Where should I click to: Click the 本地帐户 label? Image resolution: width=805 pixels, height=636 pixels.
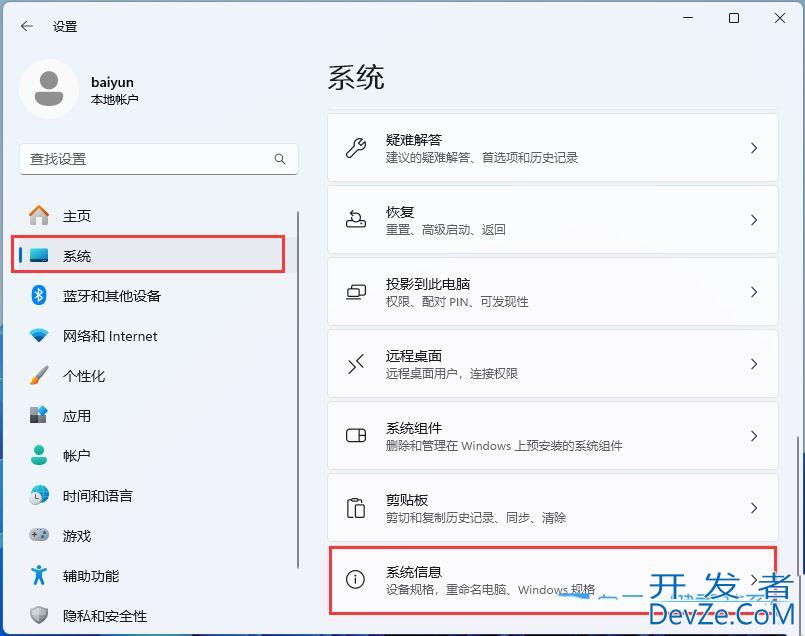coord(114,99)
